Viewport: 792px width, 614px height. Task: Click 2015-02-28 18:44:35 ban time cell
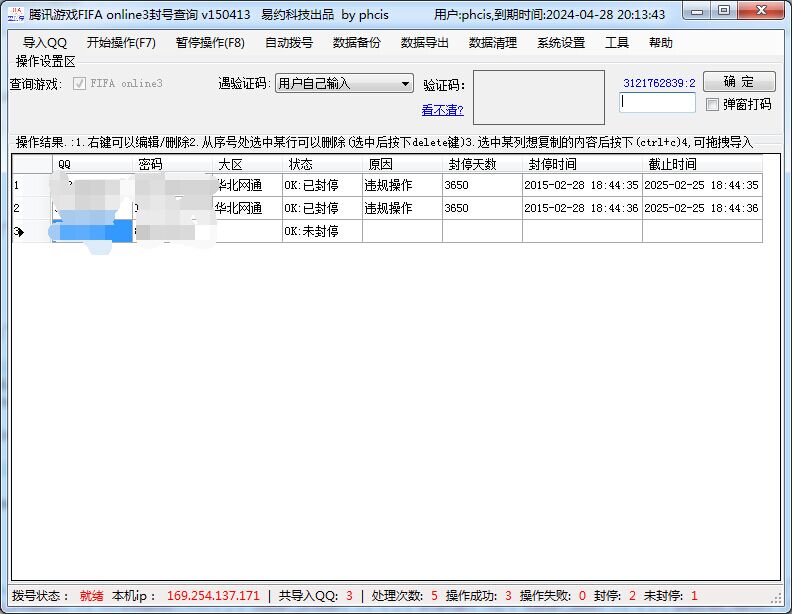click(582, 185)
